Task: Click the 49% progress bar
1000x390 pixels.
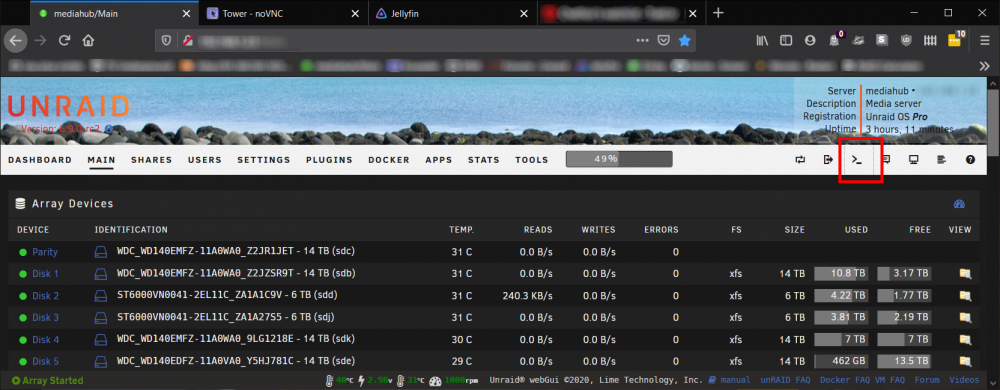Action: (619, 159)
